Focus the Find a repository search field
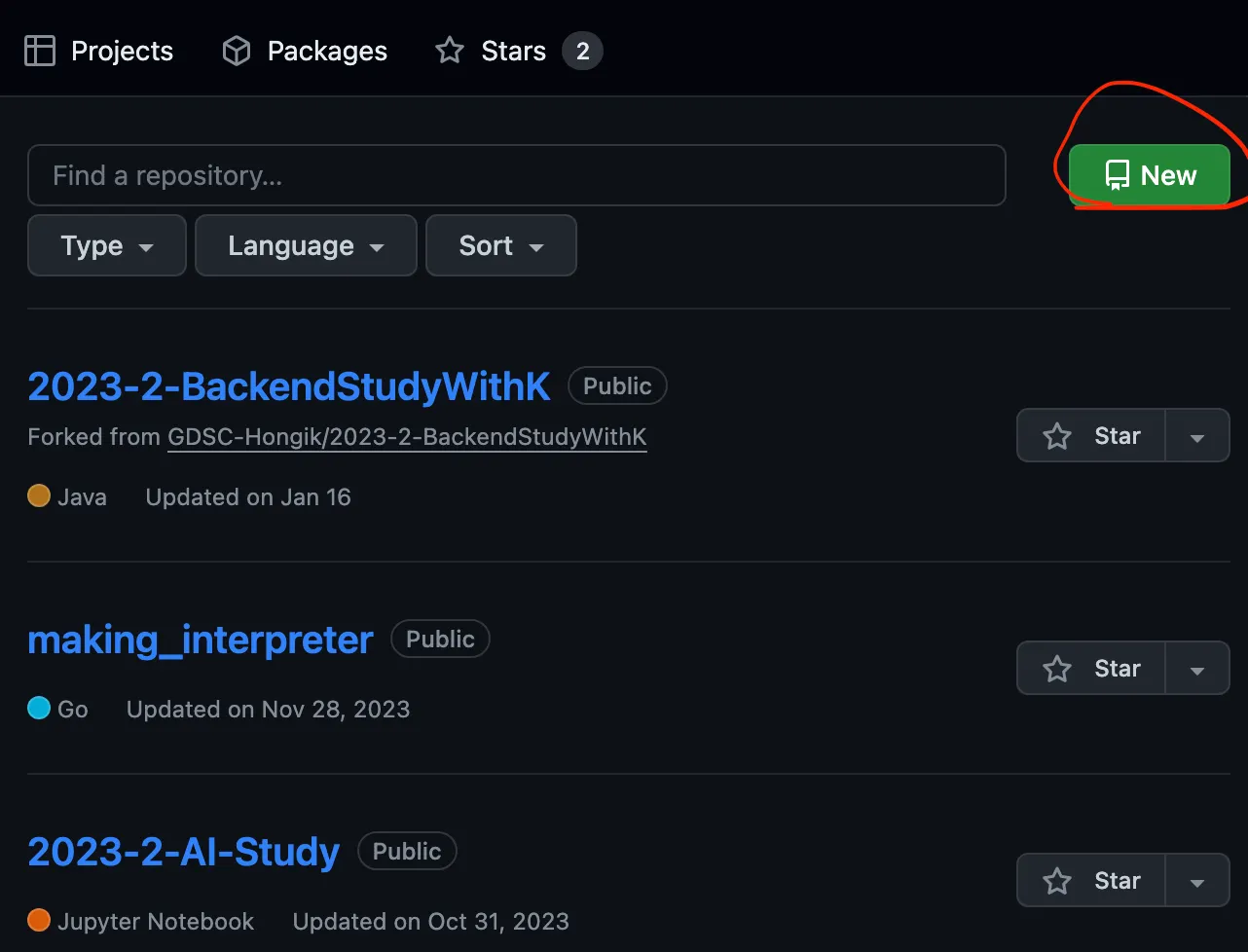Viewport: 1248px width, 952px height. point(516,176)
